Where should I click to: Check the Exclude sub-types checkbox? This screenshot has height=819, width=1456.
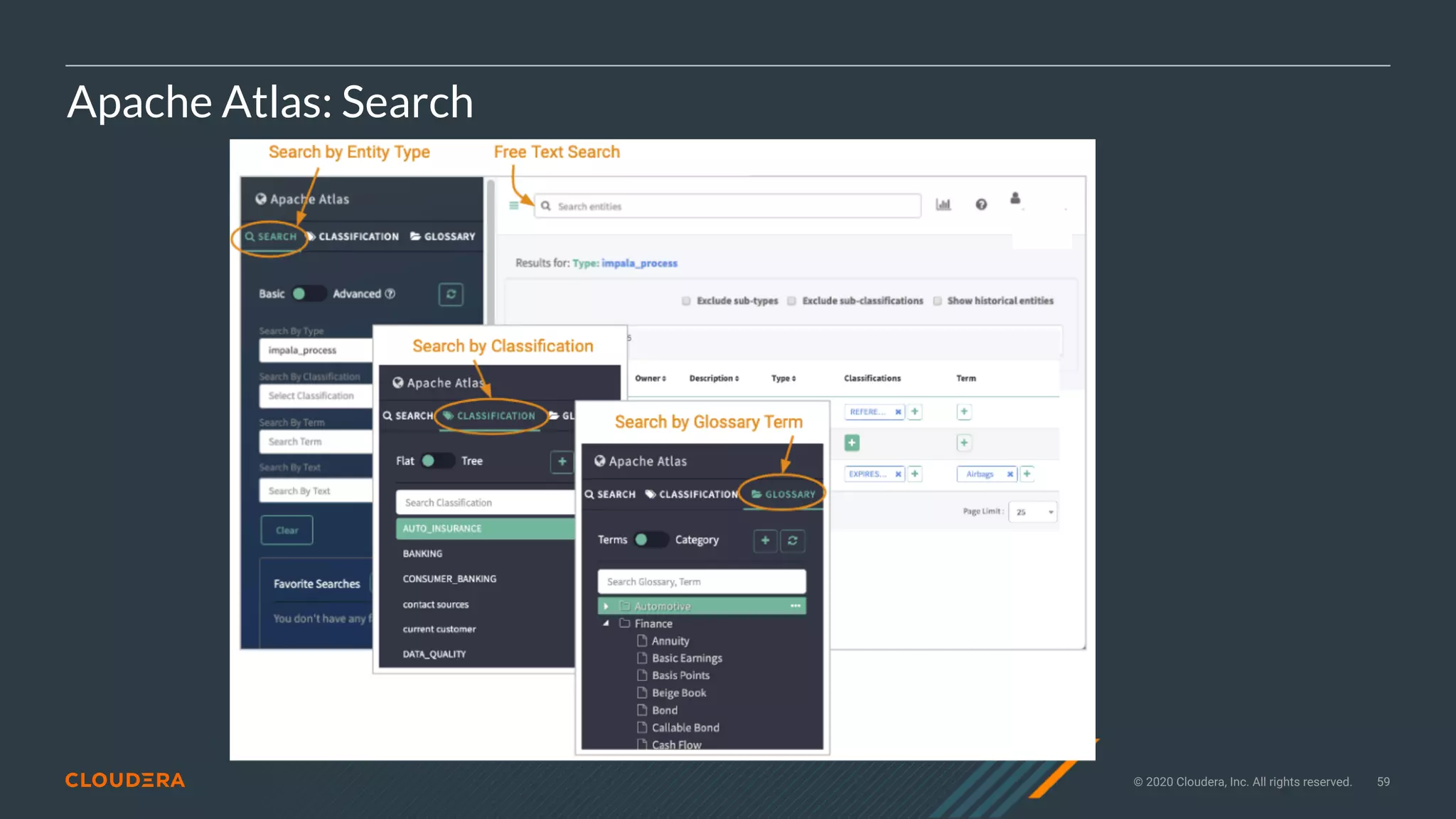pyautogui.click(x=686, y=301)
